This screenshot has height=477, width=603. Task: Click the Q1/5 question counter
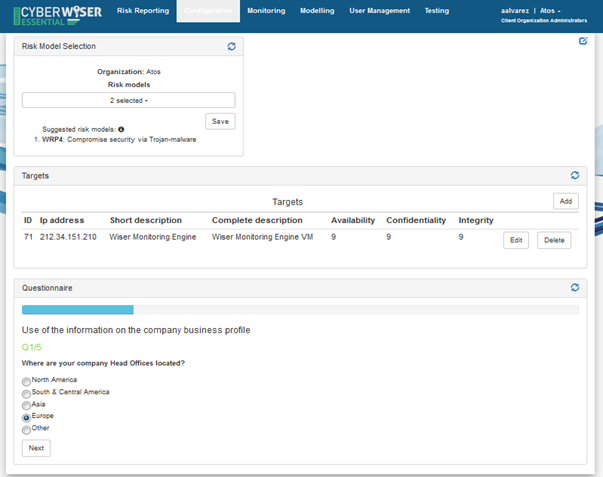click(32, 347)
